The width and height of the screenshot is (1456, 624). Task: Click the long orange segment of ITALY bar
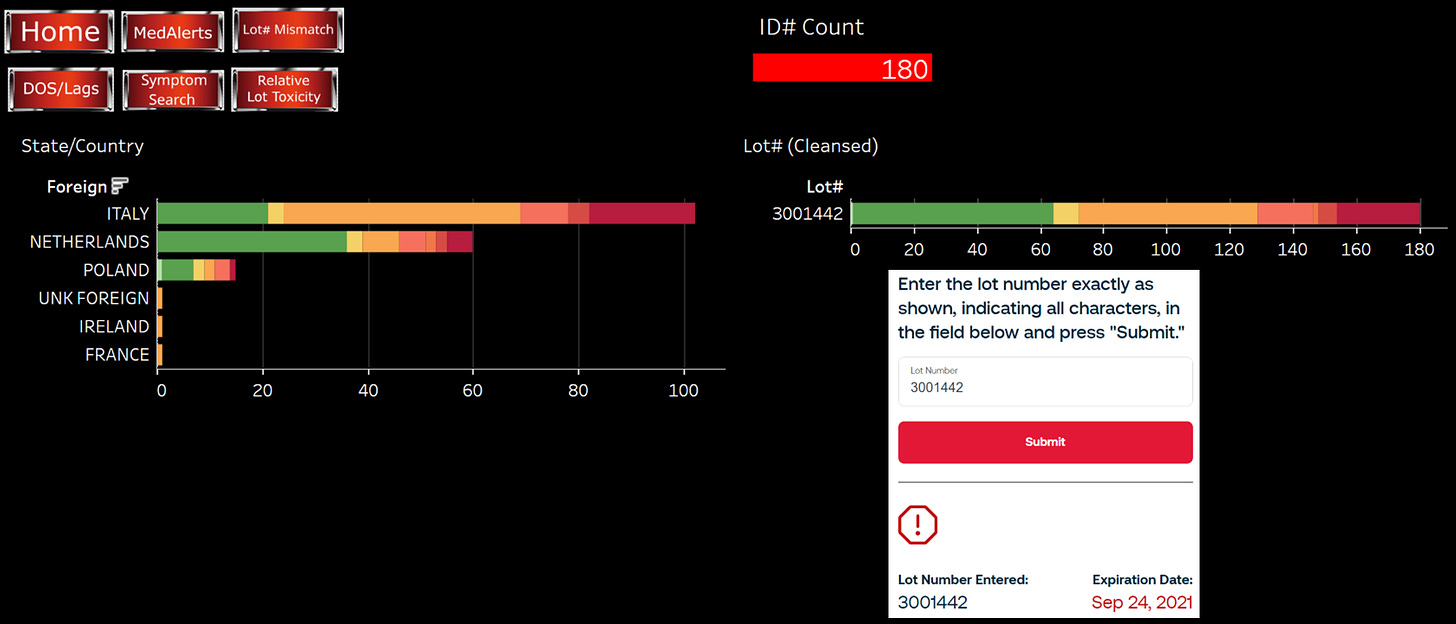point(402,213)
